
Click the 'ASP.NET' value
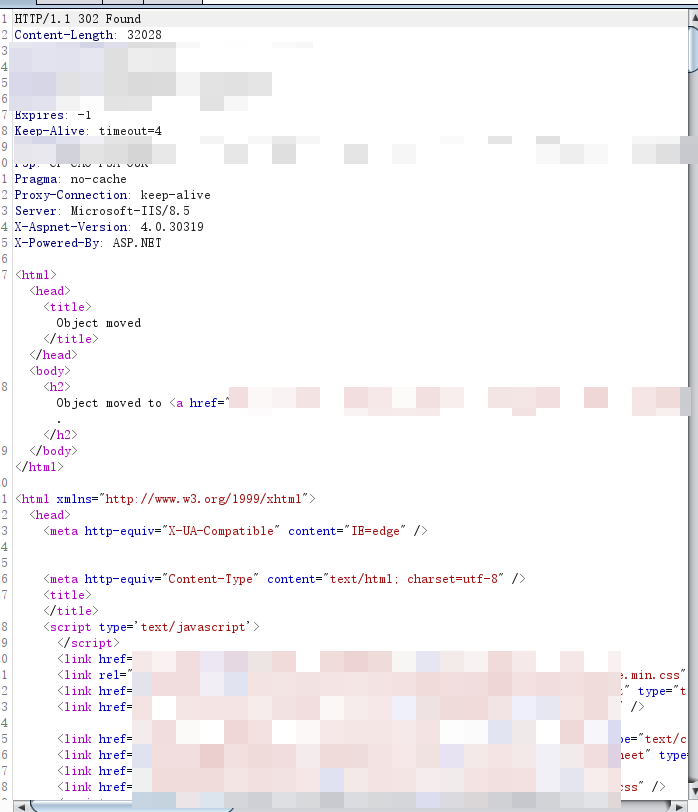click(137, 243)
